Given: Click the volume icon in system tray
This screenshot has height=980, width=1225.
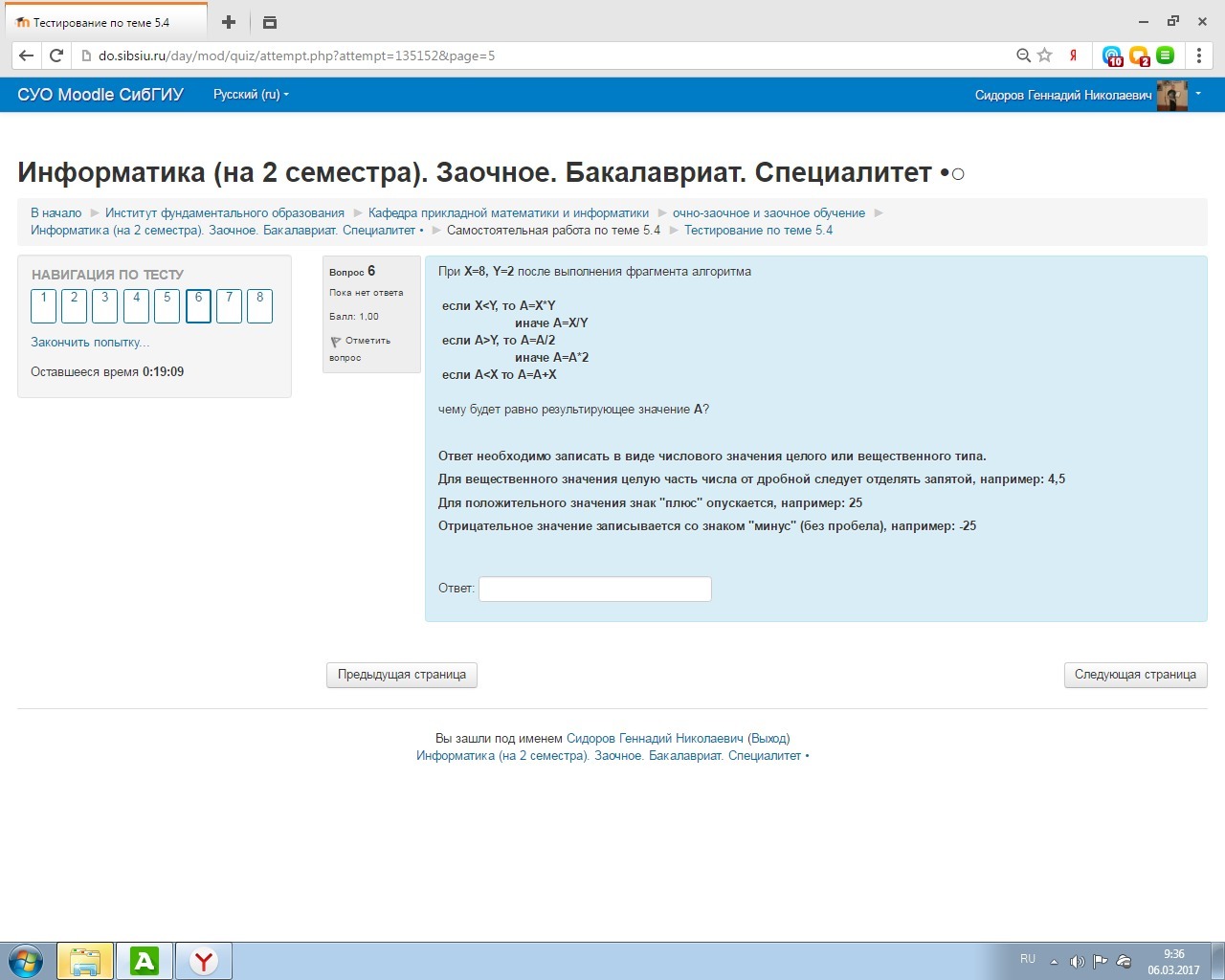Looking at the screenshot, I should (1077, 961).
